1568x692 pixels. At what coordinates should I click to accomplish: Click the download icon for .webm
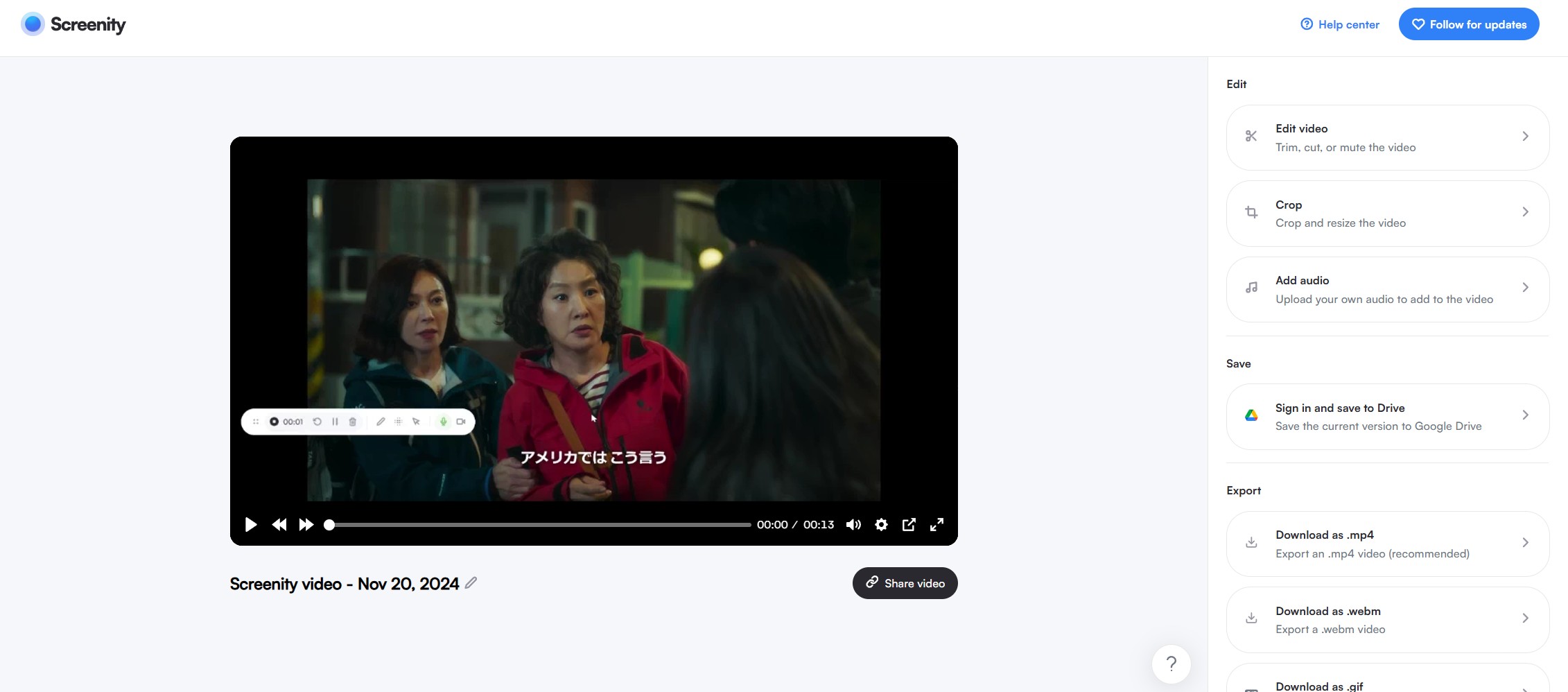click(x=1251, y=619)
